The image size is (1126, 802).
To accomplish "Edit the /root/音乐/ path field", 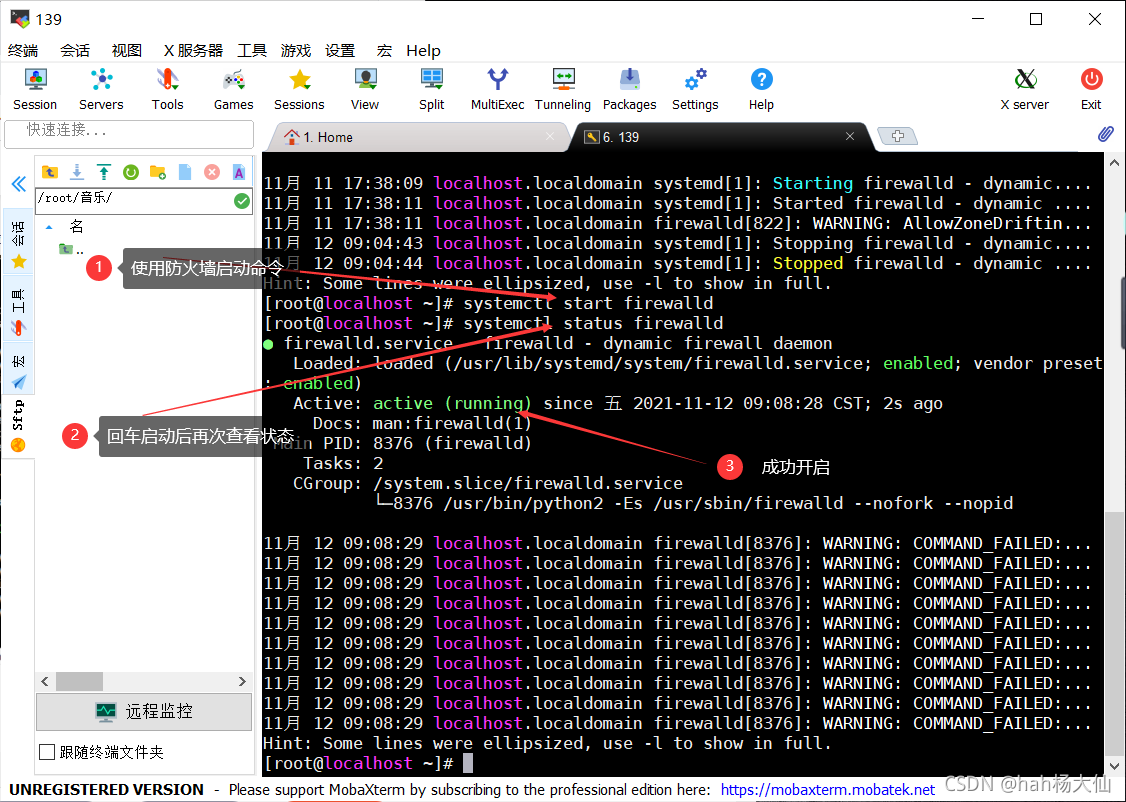I will tap(134, 200).
